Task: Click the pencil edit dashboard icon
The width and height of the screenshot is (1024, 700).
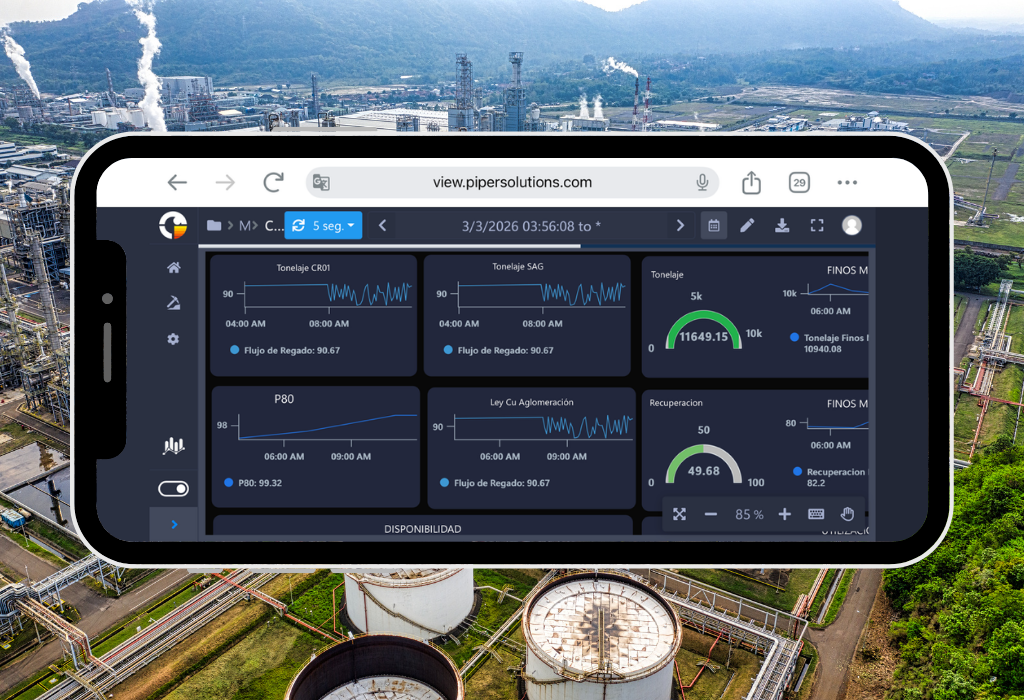Action: [x=747, y=226]
